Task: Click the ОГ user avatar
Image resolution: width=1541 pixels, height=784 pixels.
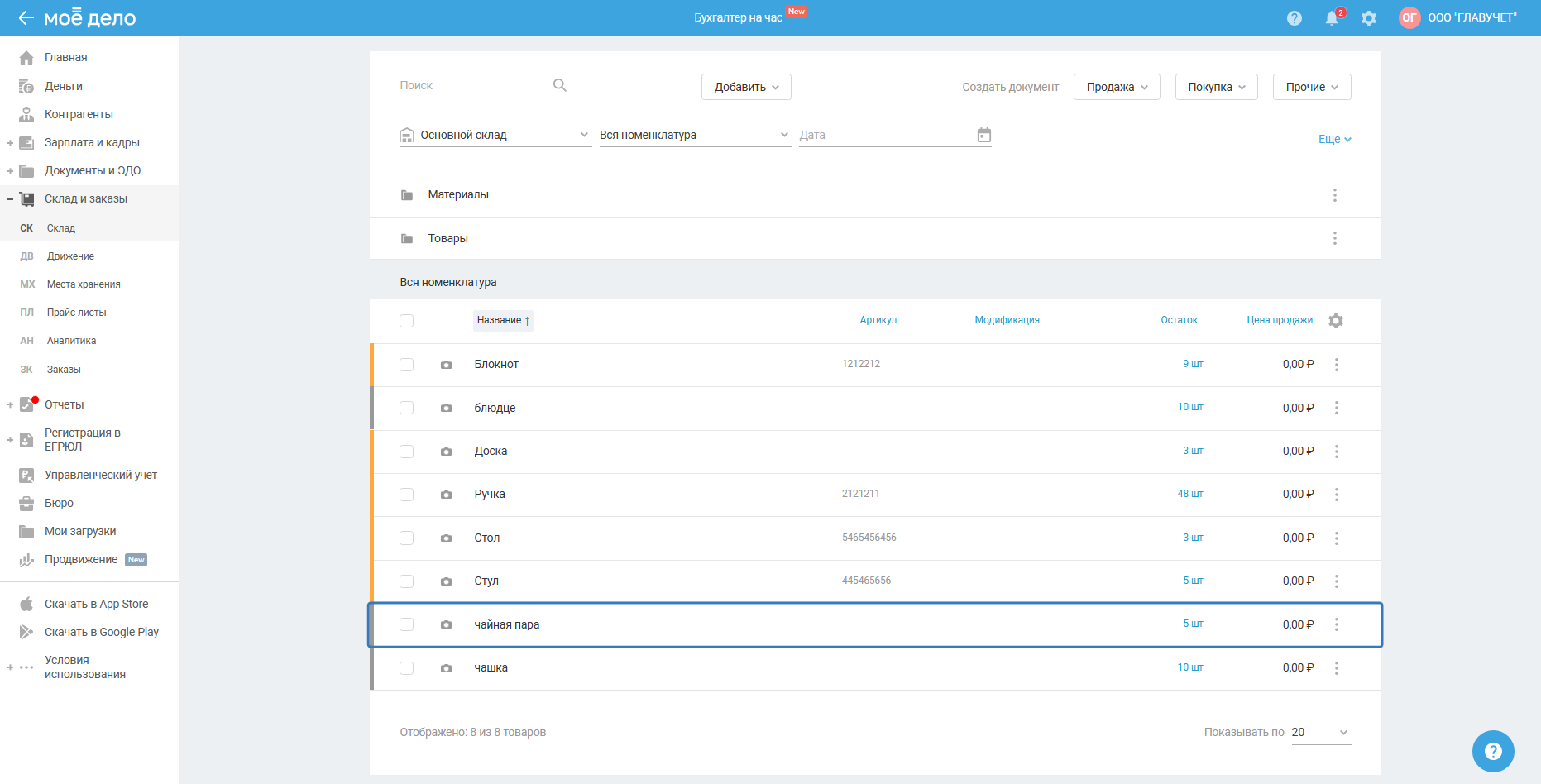Action: point(1409,17)
